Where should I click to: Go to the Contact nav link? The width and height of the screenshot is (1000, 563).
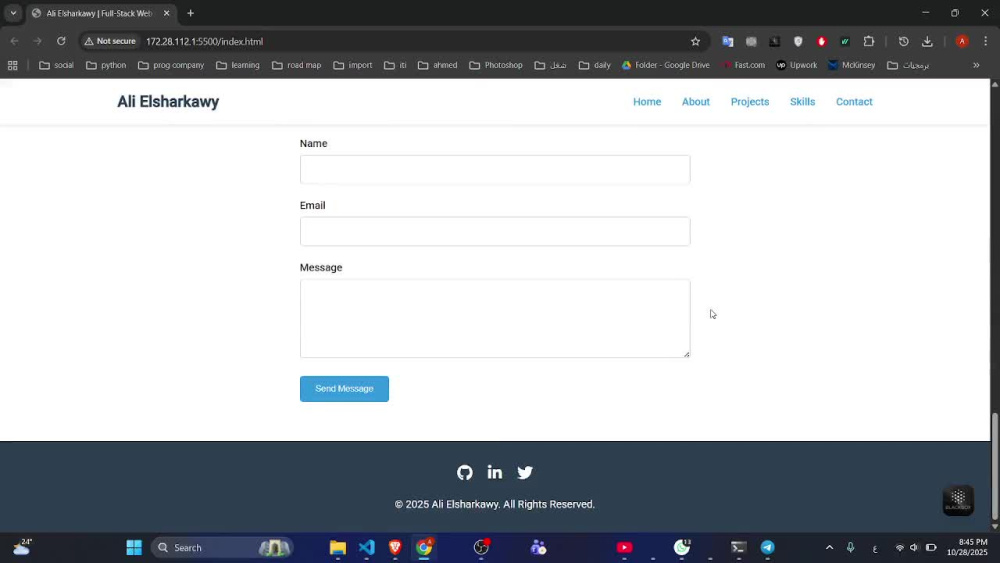click(x=854, y=102)
